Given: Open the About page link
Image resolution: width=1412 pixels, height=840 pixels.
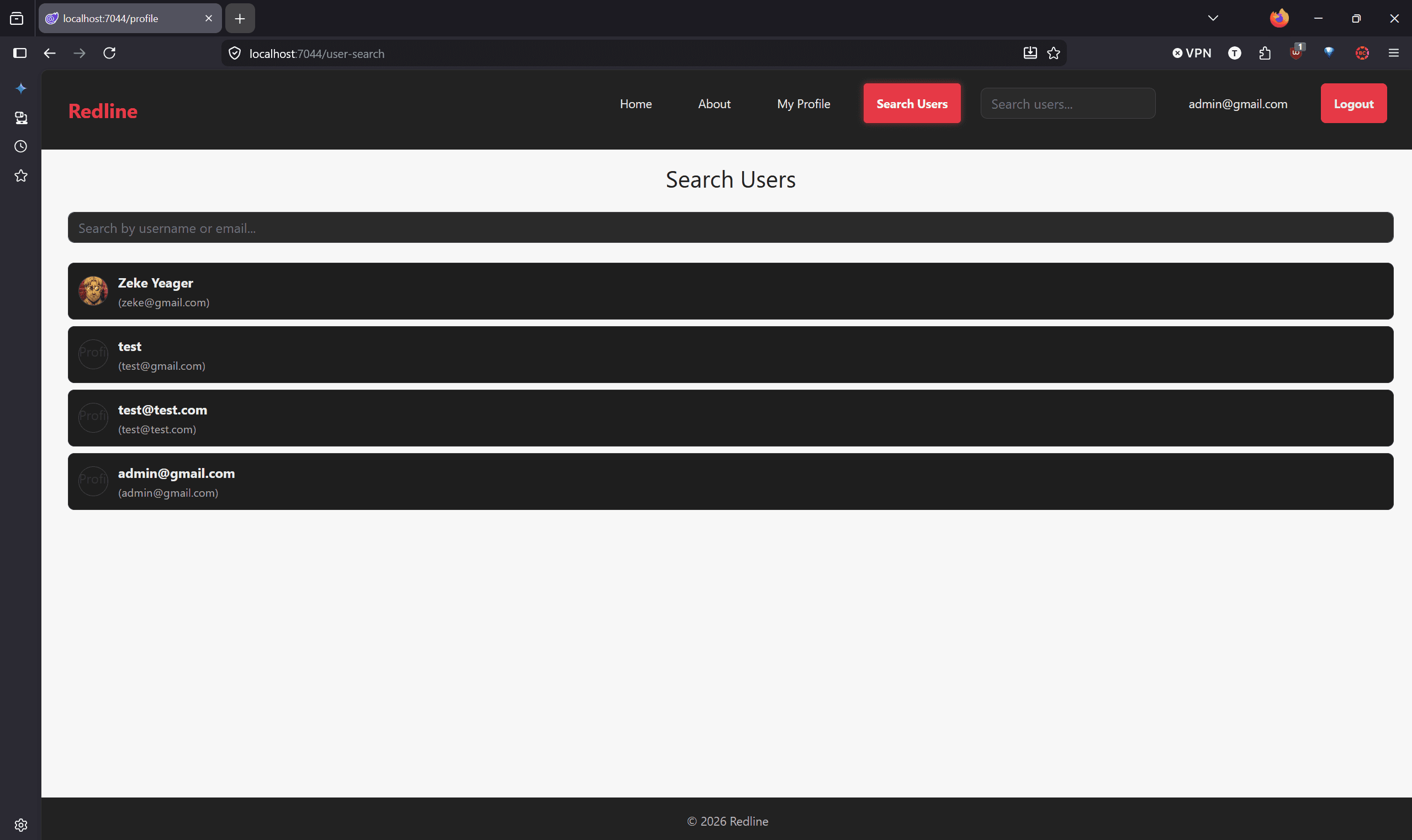Looking at the screenshot, I should 714,104.
